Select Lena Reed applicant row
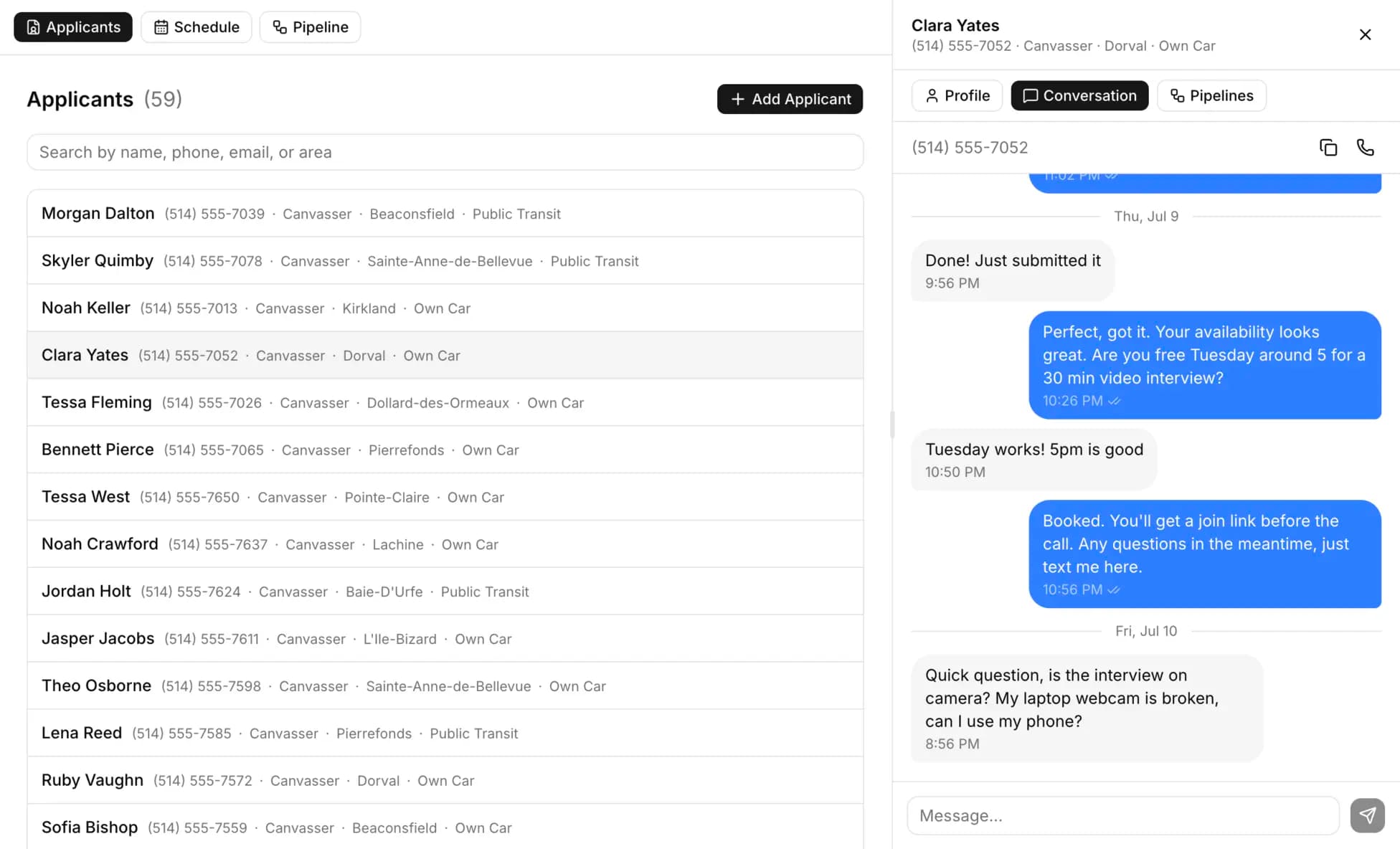The height and width of the screenshot is (849, 1400). tap(445, 734)
